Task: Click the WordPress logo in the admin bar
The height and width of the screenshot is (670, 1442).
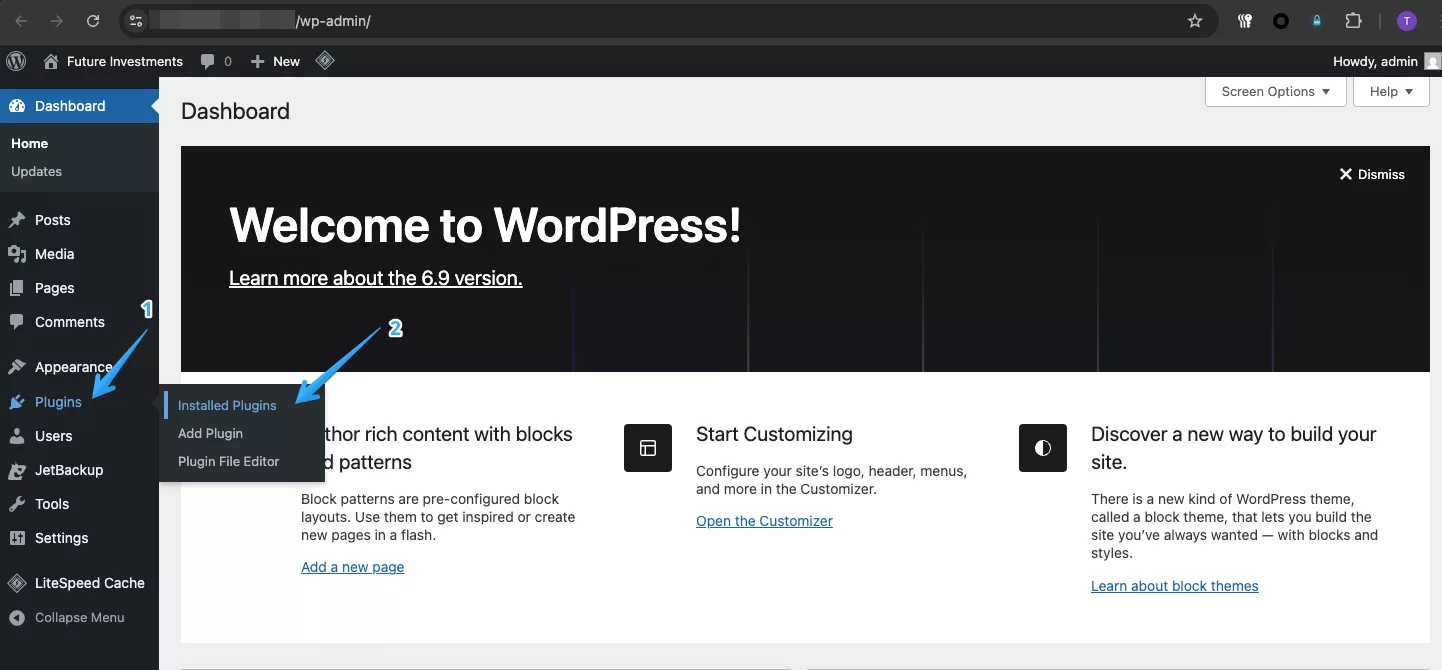Action: click(16, 61)
